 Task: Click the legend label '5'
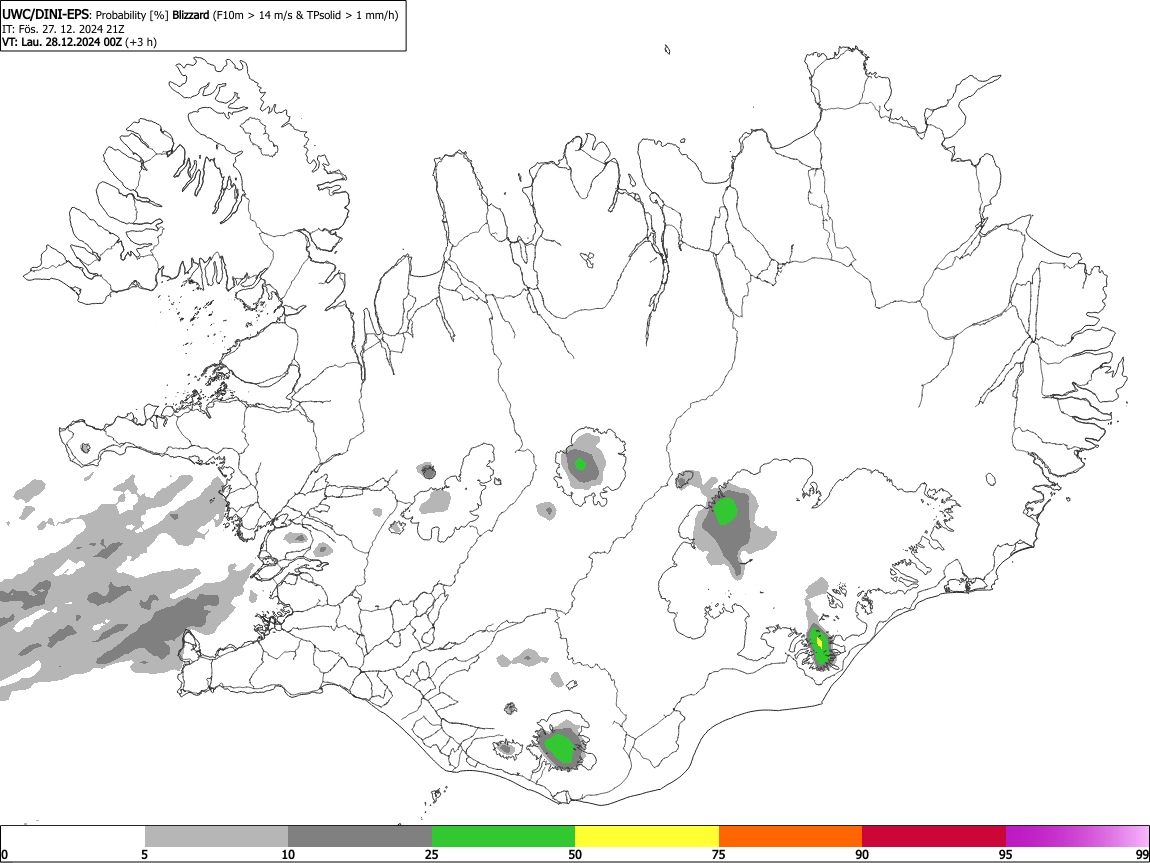[x=145, y=854]
